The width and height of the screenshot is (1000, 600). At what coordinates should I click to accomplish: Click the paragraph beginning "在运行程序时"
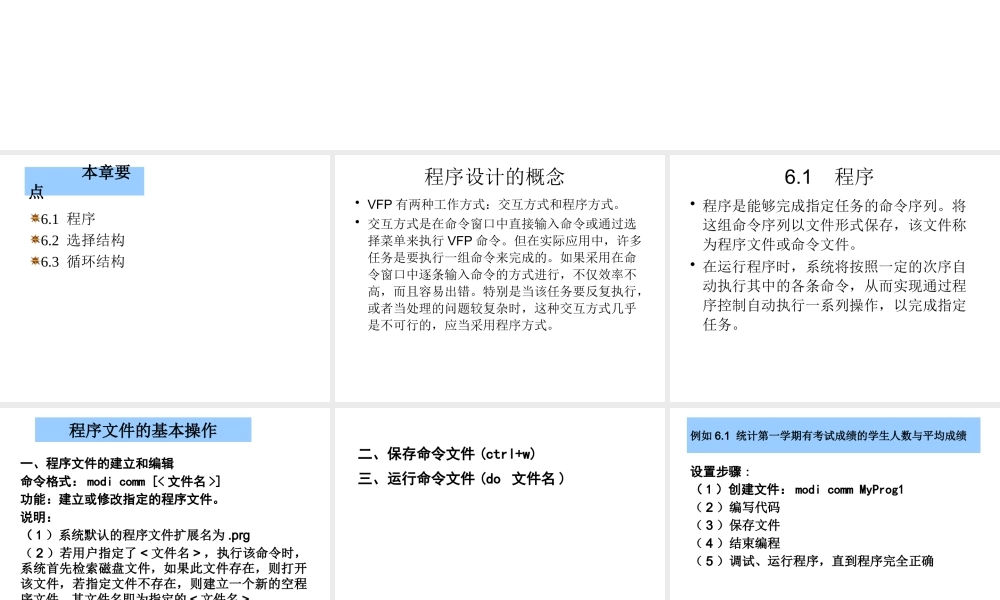coord(834,295)
